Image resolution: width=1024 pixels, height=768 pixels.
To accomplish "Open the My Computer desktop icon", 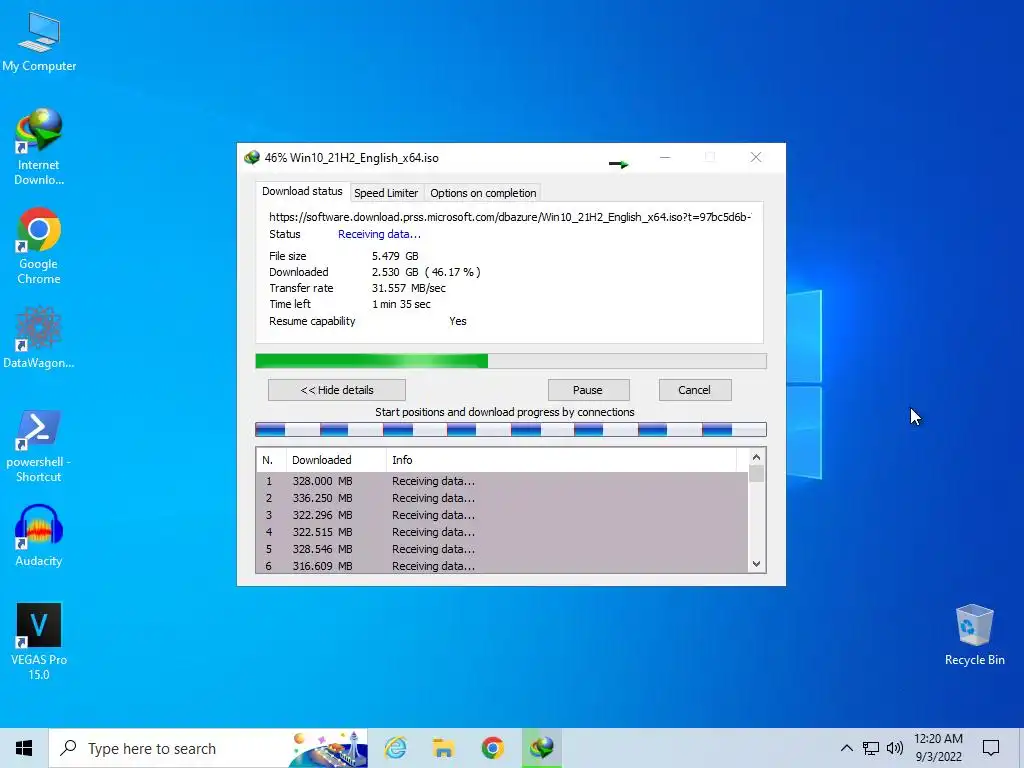I will click(x=39, y=42).
